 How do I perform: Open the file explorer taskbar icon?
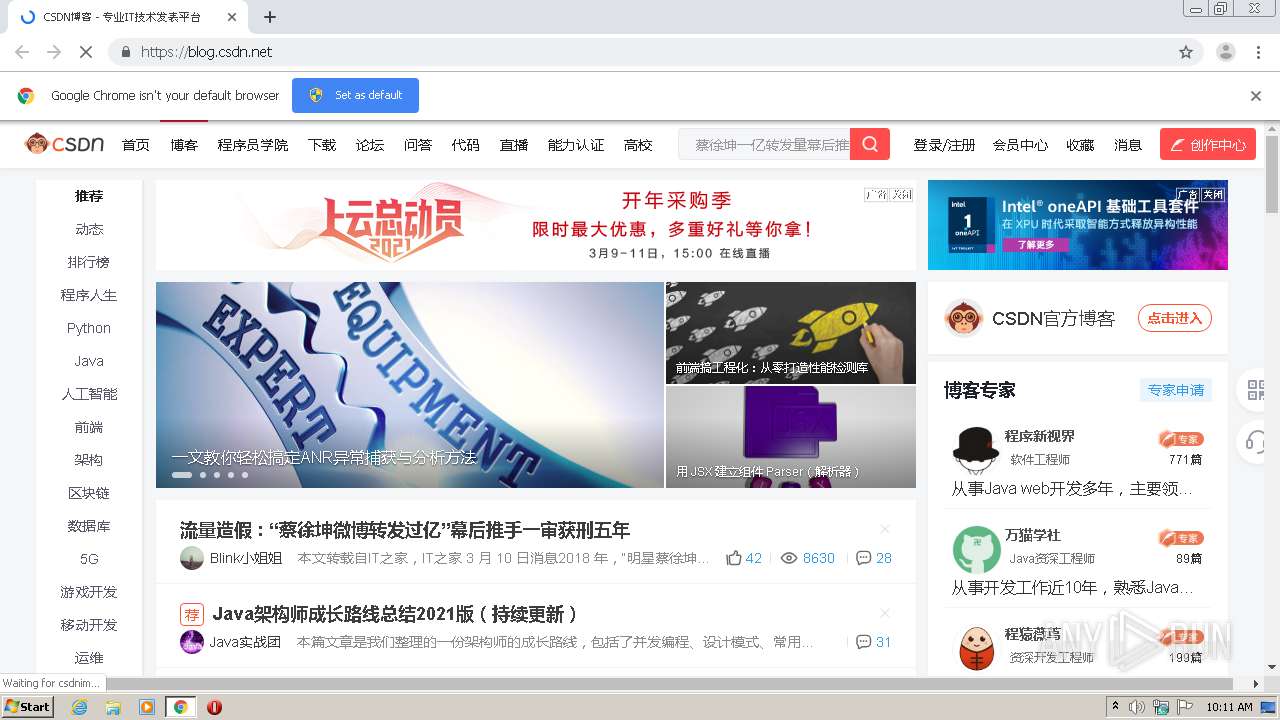click(113, 707)
